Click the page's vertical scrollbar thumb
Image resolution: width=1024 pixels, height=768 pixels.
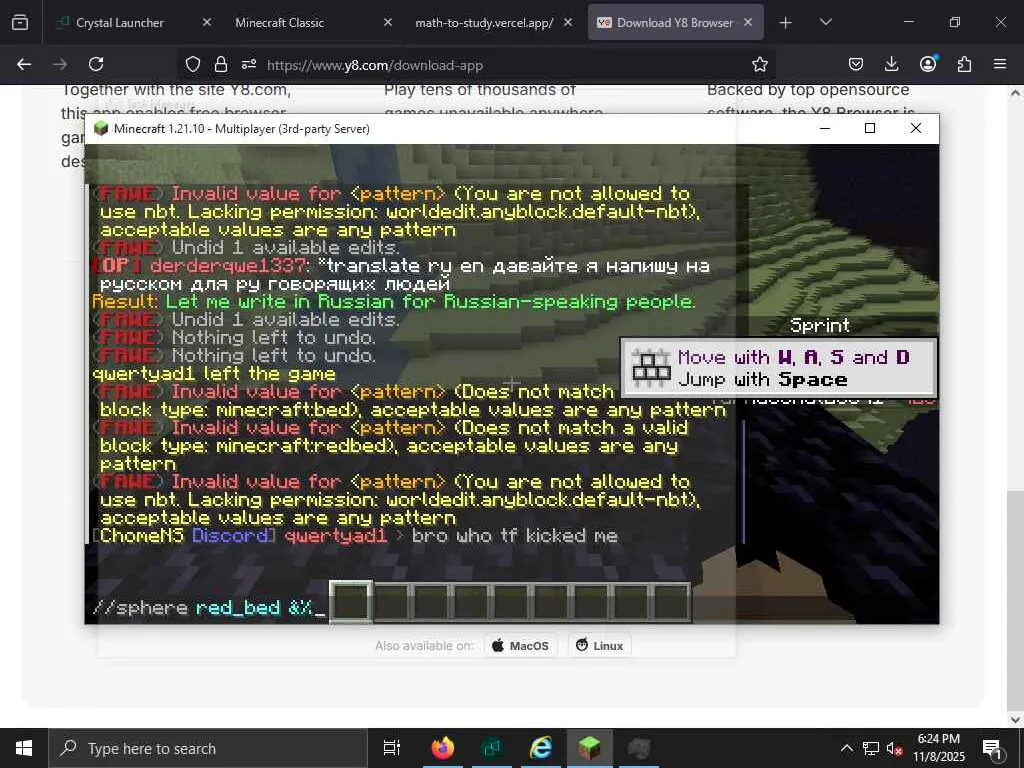pos(1015,601)
